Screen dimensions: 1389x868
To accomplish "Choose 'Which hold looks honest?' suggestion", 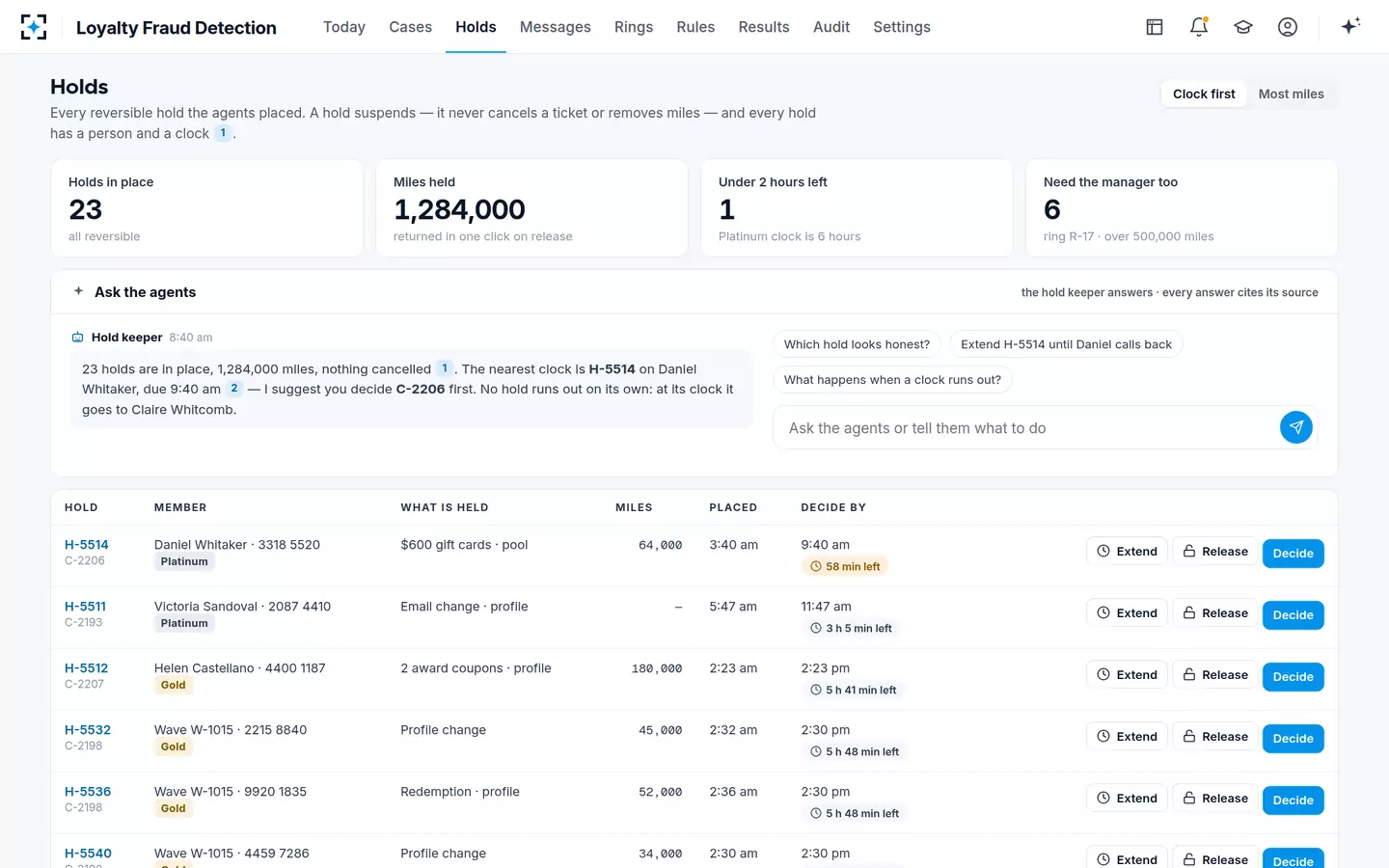I will coord(857,344).
